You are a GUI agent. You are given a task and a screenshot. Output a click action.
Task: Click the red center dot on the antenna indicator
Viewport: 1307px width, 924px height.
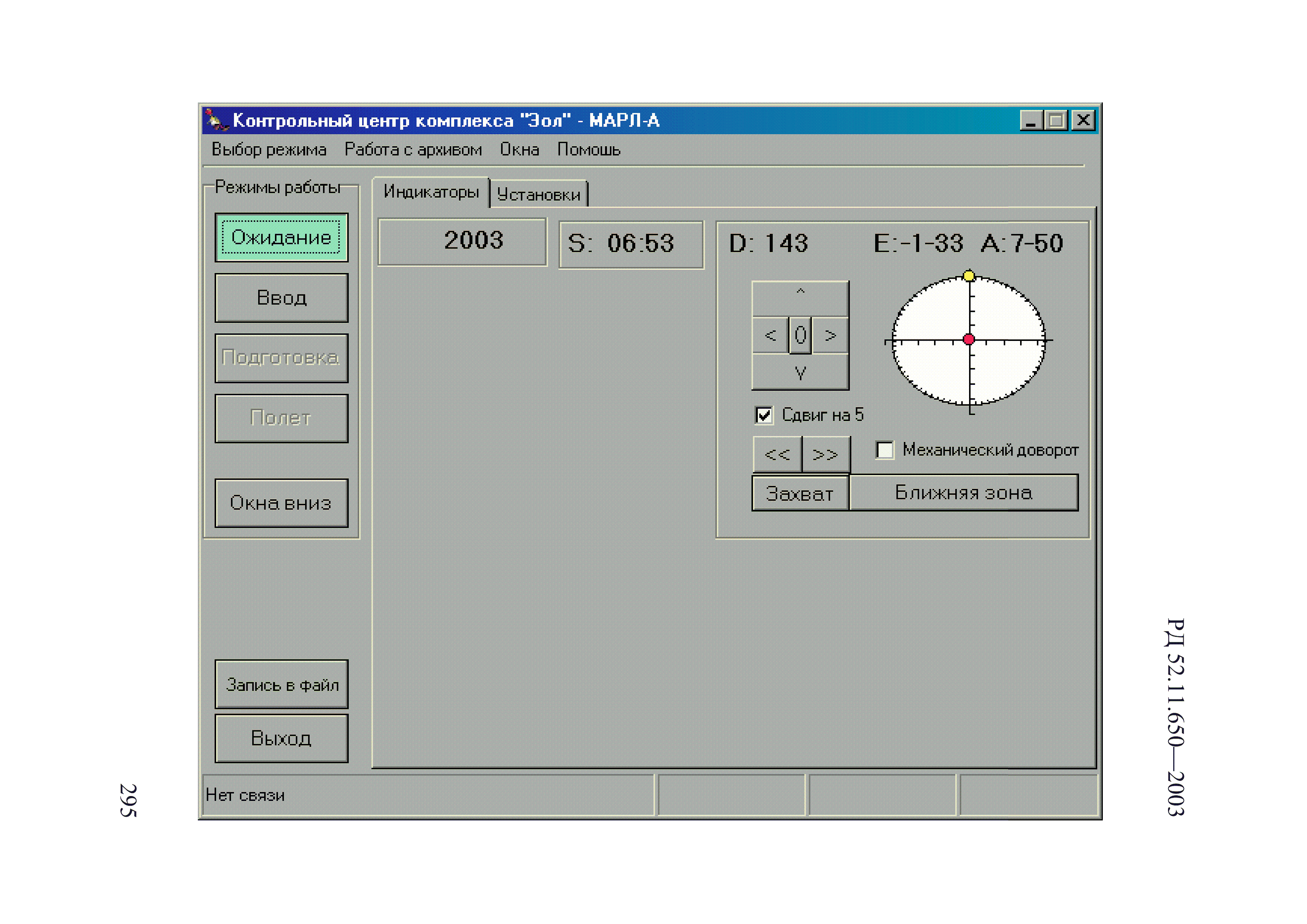[x=969, y=340]
